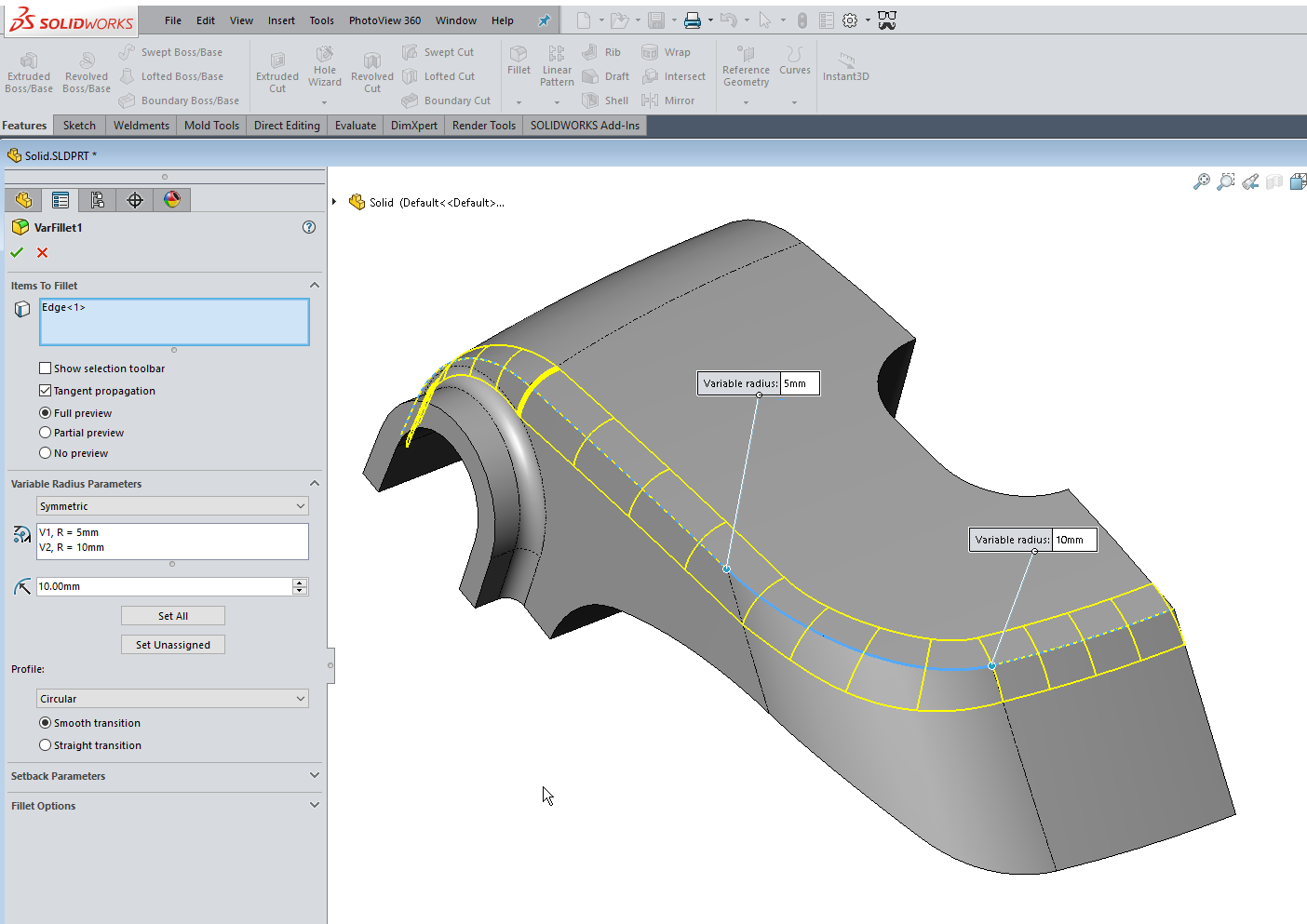Expand the Setback Parameters section

(315, 775)
